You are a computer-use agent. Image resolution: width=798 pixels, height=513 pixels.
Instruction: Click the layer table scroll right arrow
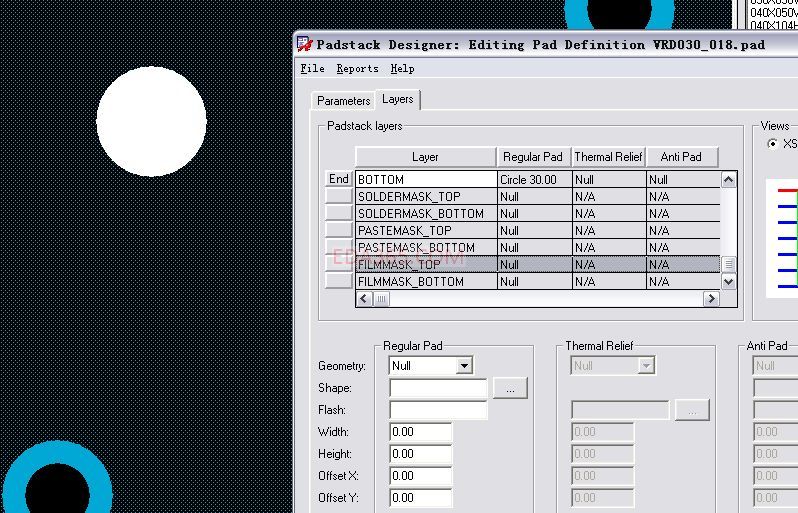(x=711, y=299)
